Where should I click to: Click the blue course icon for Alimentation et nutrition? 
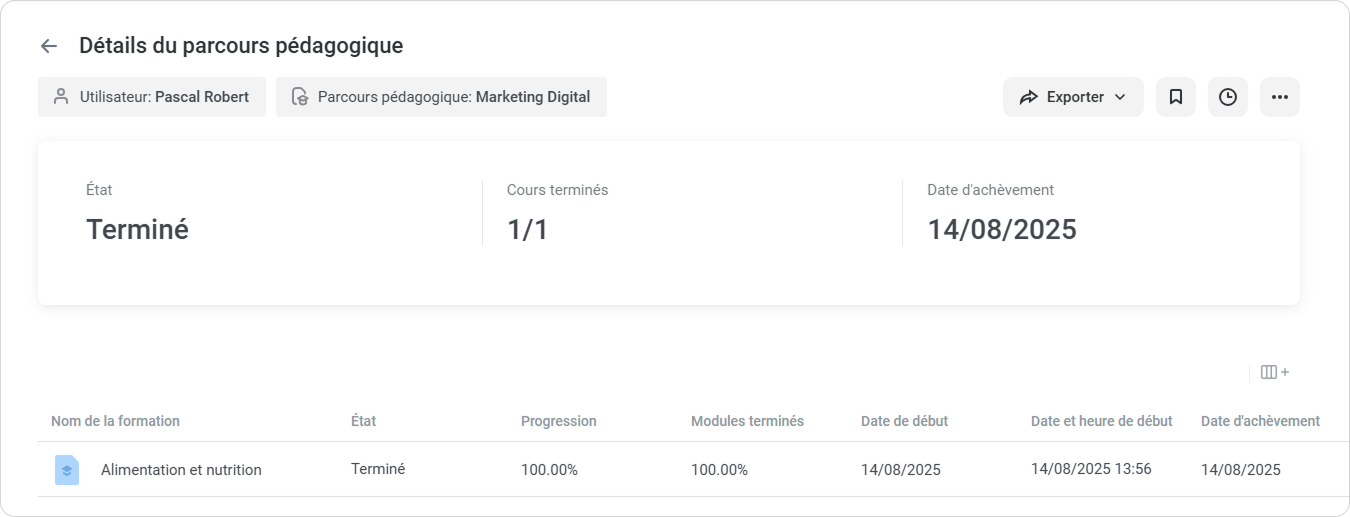click(66, 469)
